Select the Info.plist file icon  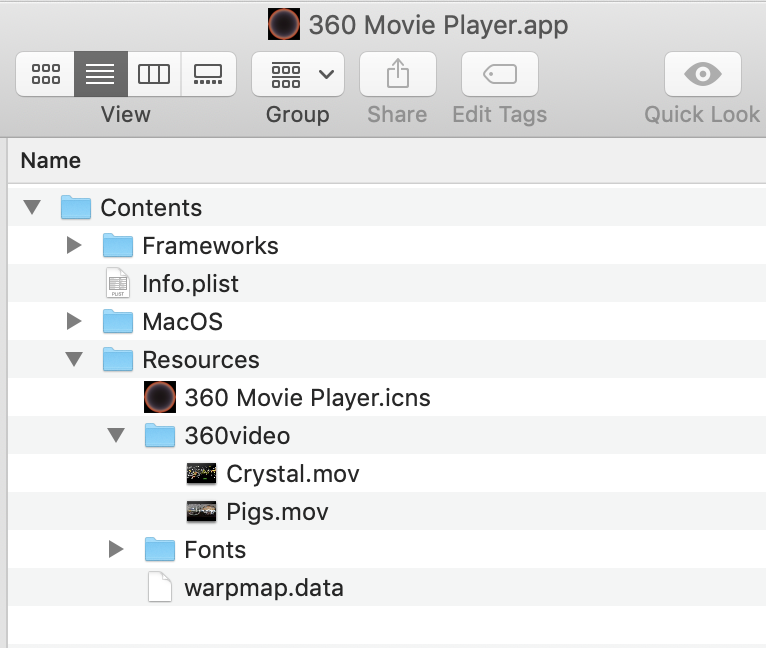pyautogui.click(x=118, y=283)
